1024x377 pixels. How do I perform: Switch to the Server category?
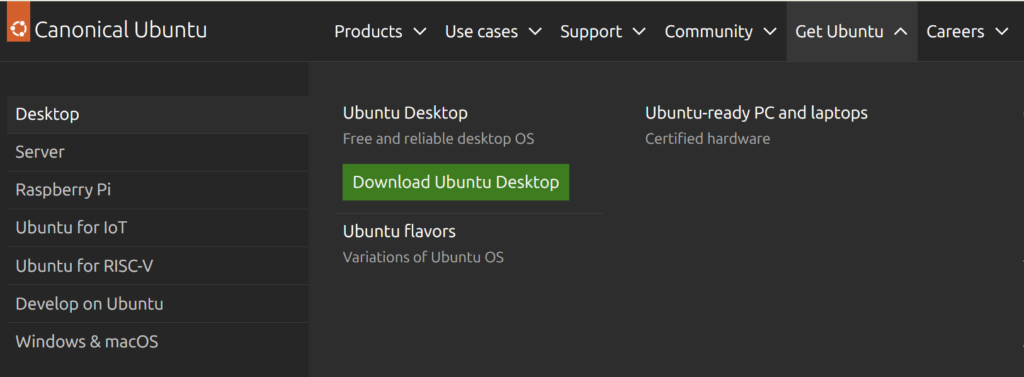click(157, 152)
